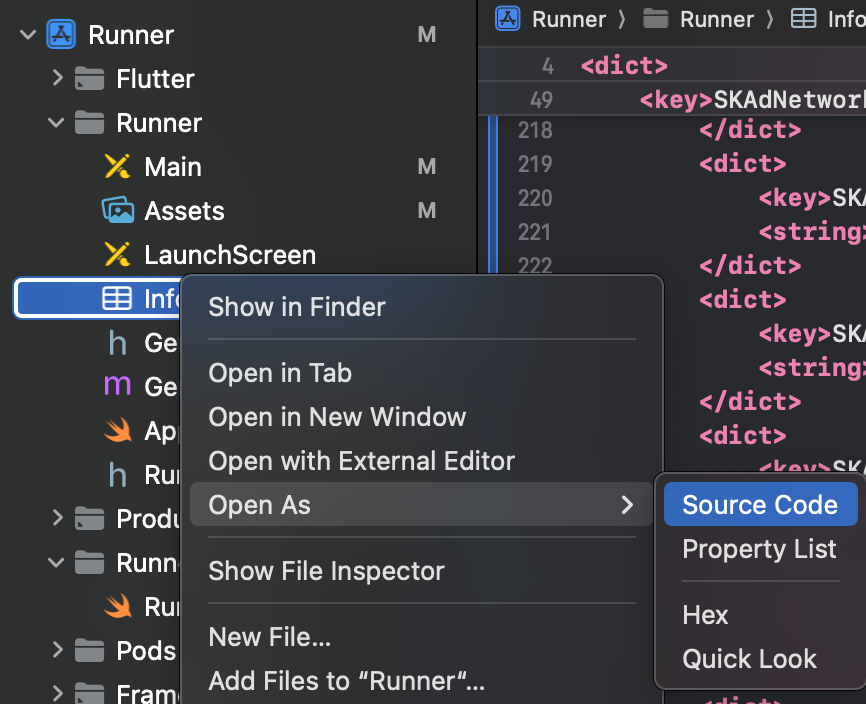Open submenu arrow next to Open As
866x704 pixels.
tap(627, 505)
